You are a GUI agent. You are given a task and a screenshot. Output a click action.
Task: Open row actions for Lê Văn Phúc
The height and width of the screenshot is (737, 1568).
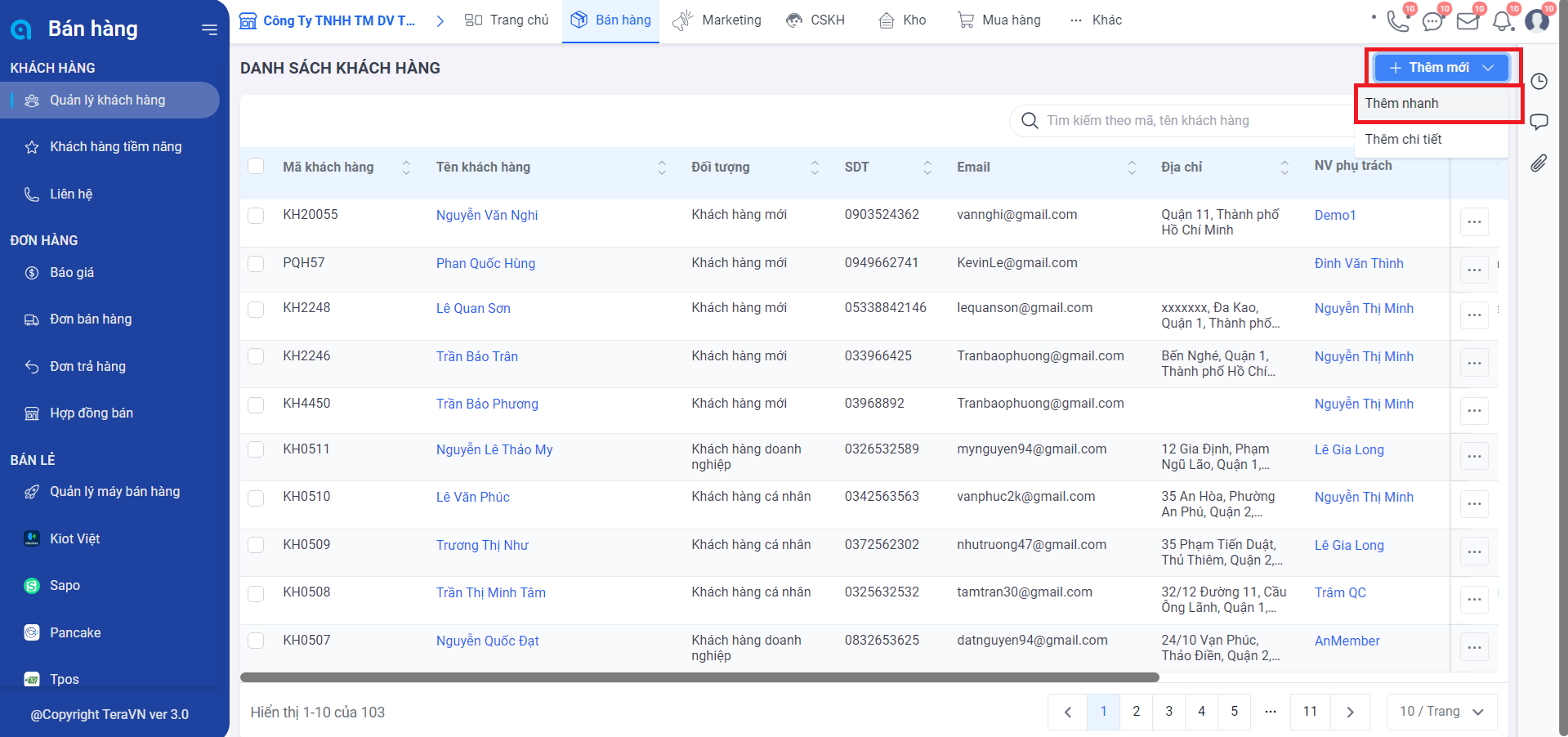point(1474,503)
